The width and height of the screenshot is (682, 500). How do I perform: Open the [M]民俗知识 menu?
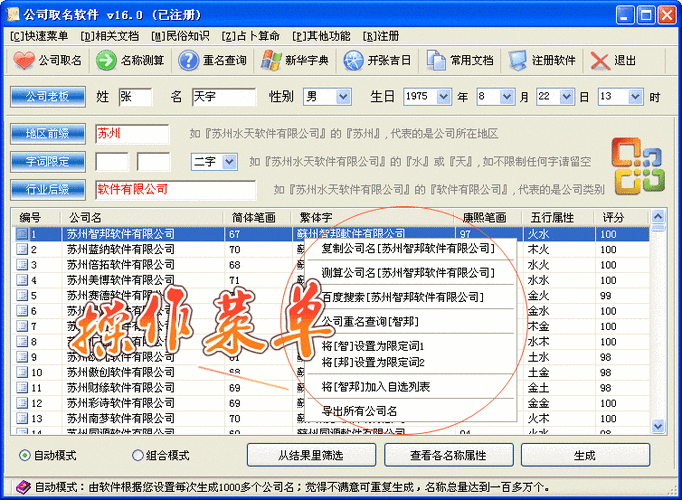(x=180, y=36)
